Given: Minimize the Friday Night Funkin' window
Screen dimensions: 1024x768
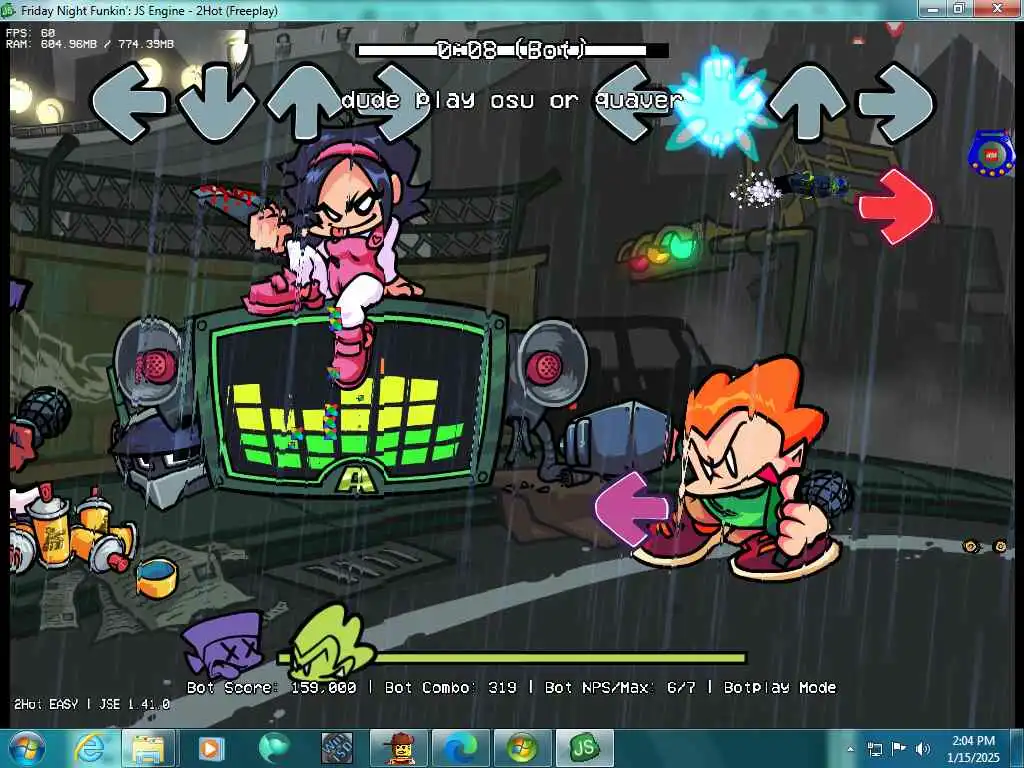Looking at the screenshot, I should pyautogui.click(x=933, y=9).
